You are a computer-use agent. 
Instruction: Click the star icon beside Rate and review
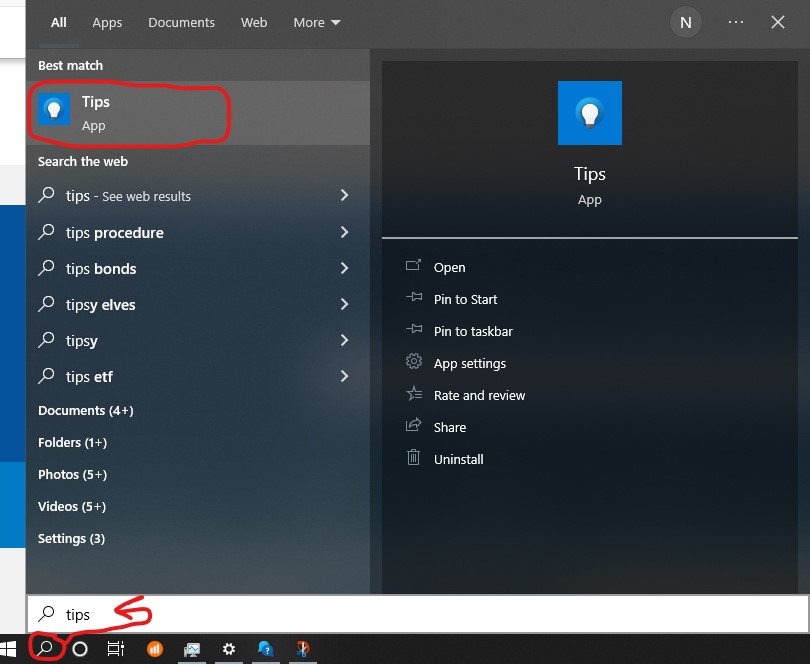(414, 394)
